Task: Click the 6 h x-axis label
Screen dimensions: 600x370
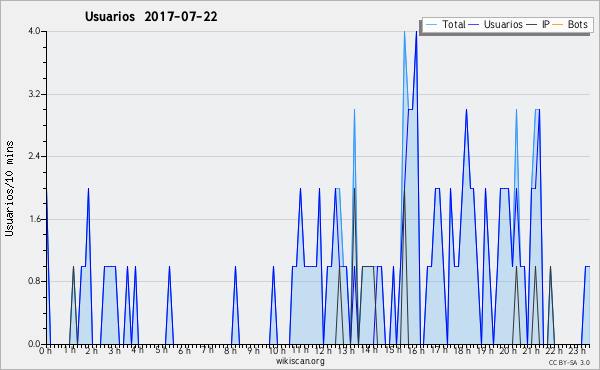Action: coord(184,351)
